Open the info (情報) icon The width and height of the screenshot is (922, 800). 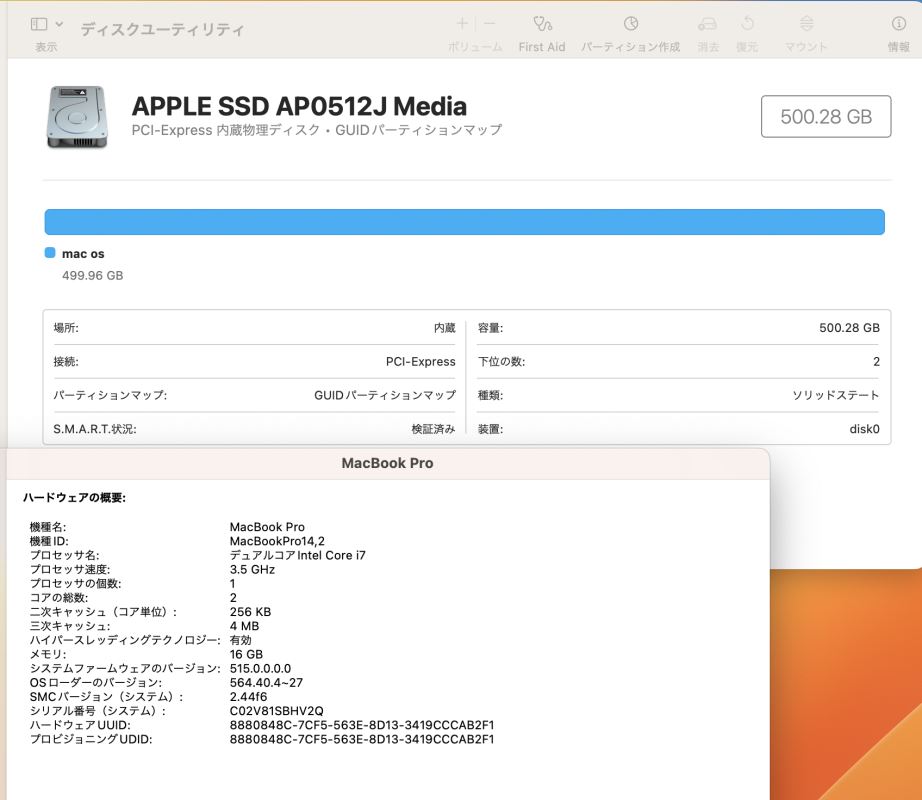pos(898,23)
